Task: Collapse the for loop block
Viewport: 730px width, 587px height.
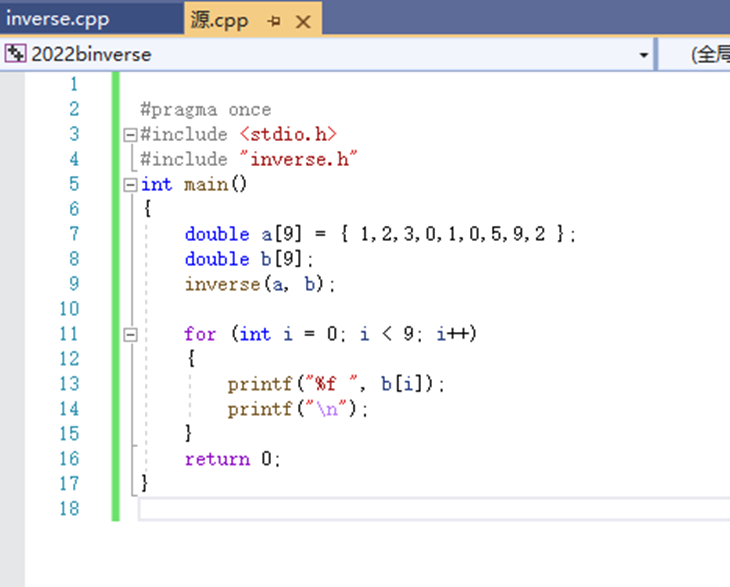Action: [130, 335]
